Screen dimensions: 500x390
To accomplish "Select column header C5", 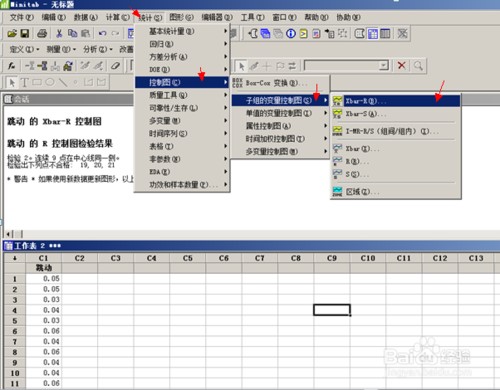I will [x=188, y=258].
